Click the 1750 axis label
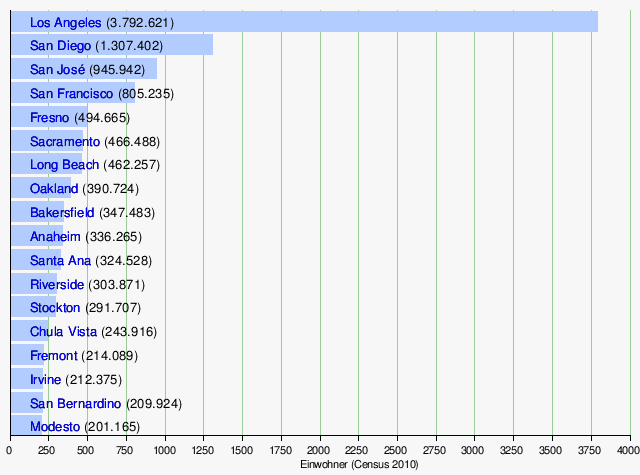640x475 pixels. (x=280, y=450)
